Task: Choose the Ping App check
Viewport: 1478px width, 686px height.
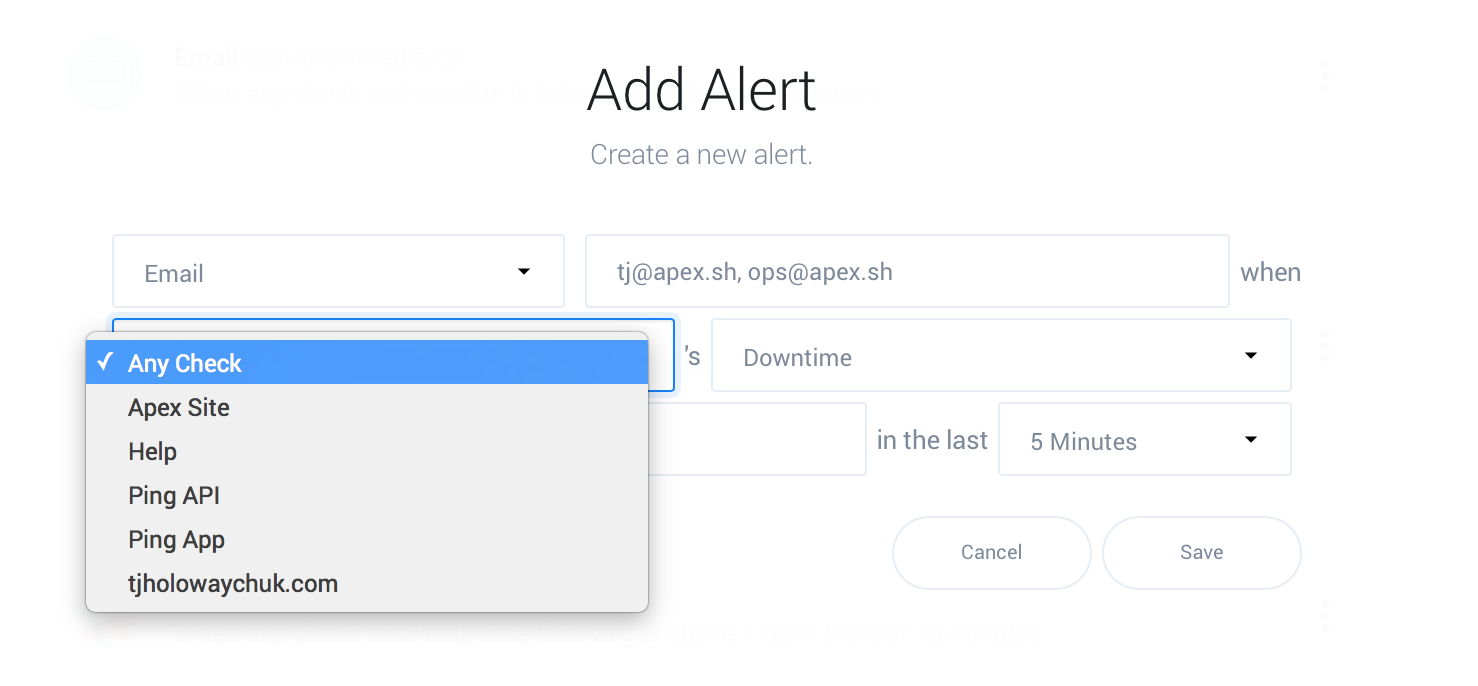Action: (x=177, y=539)
